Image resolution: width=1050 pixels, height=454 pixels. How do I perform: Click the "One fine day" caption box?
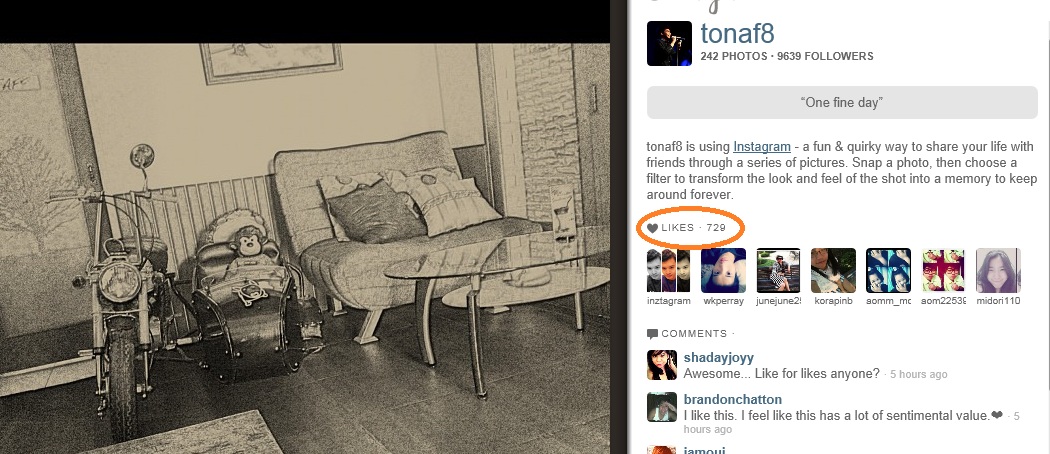tap(842, 102)
